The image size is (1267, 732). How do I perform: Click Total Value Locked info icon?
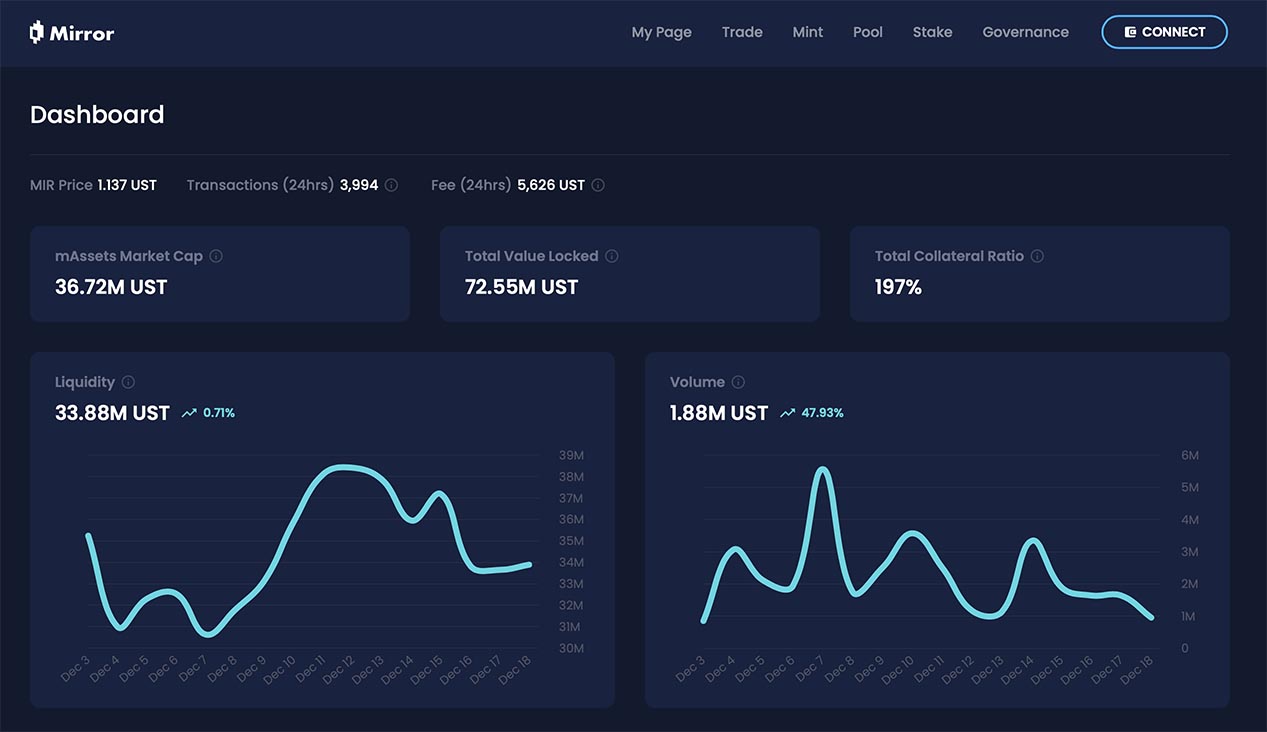pos(612,256)
